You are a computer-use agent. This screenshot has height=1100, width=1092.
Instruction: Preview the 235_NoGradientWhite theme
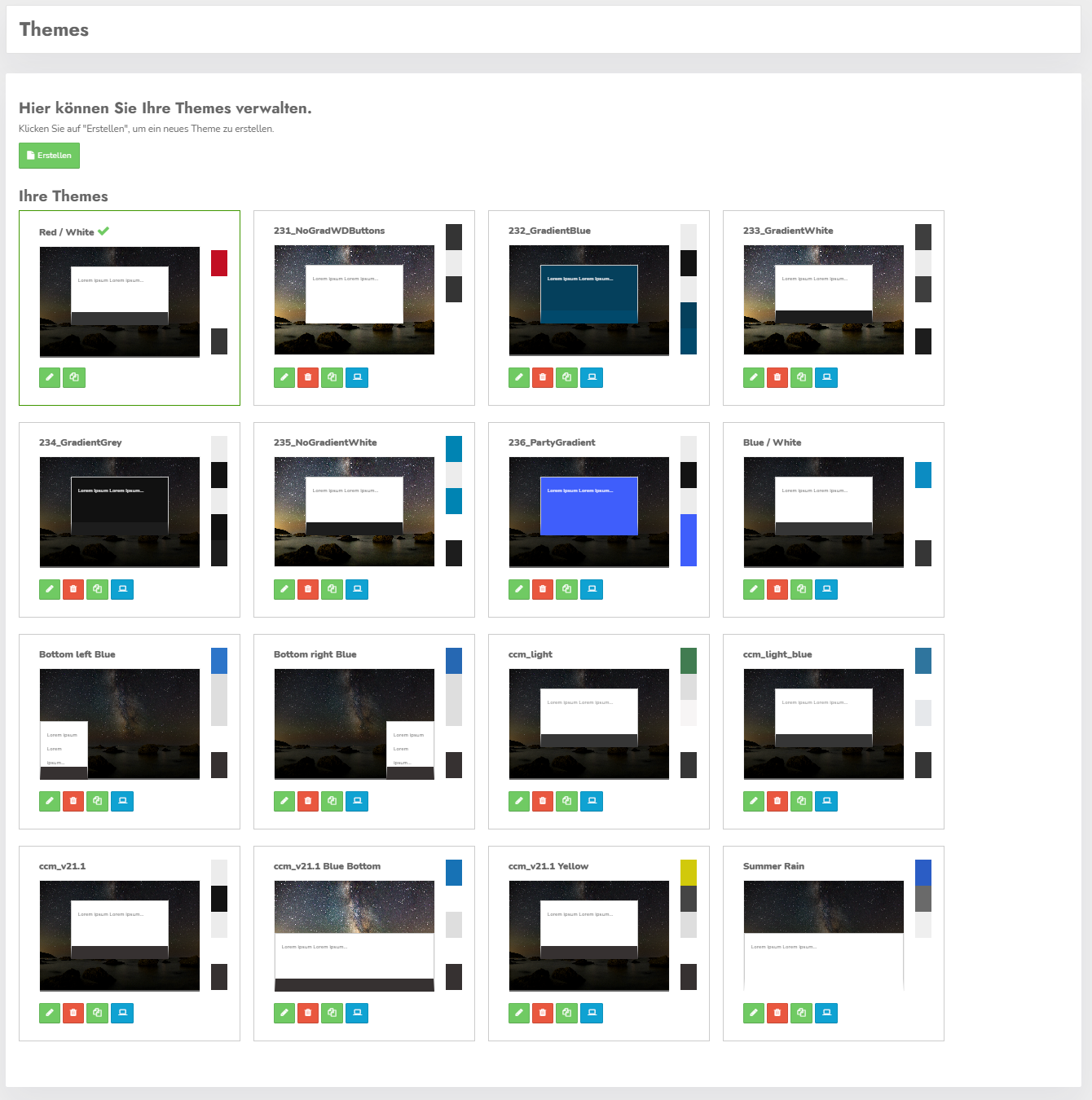[x=357, y=589]
